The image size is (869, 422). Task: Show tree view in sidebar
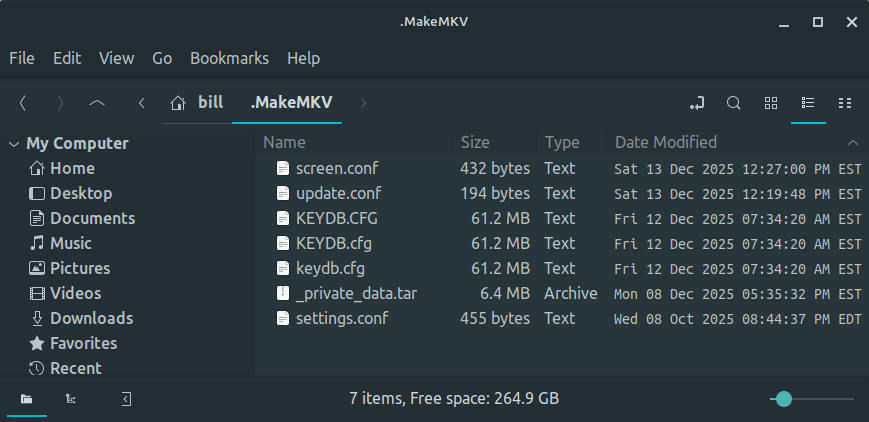pos(70,399)
